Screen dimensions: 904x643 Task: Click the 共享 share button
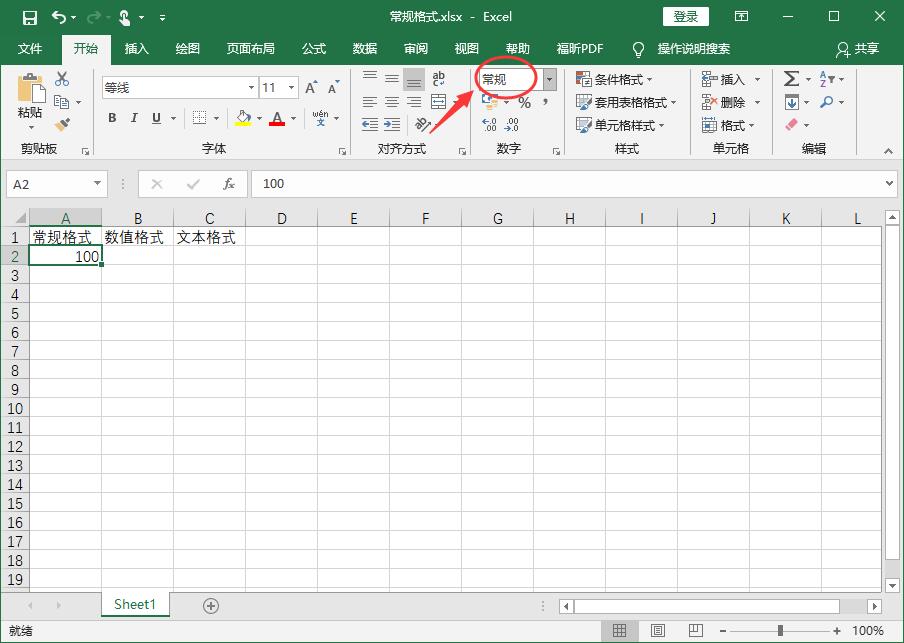click(x=857, y=48)
